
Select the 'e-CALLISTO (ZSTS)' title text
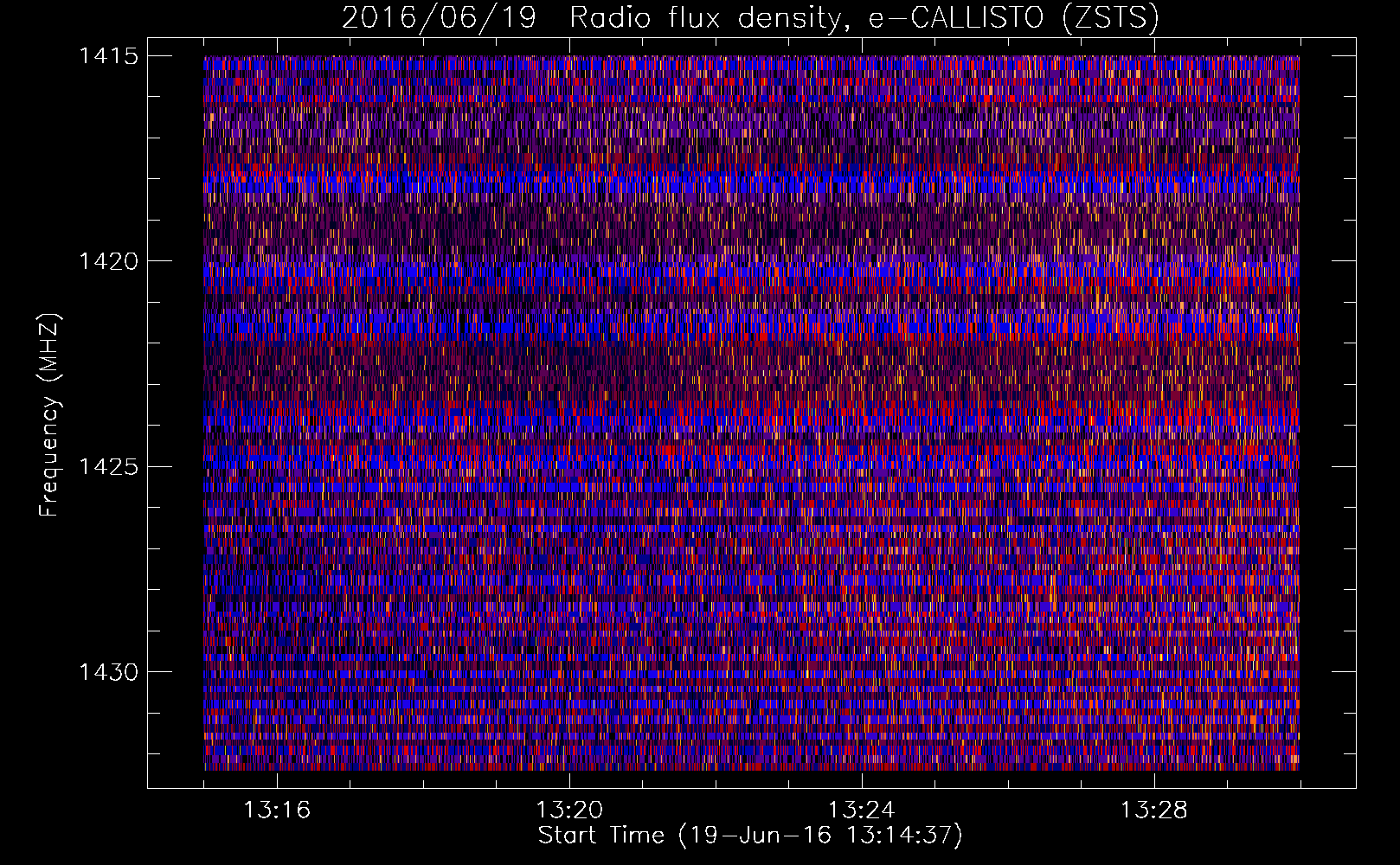pyautogui.click(x=1014, y=17)
